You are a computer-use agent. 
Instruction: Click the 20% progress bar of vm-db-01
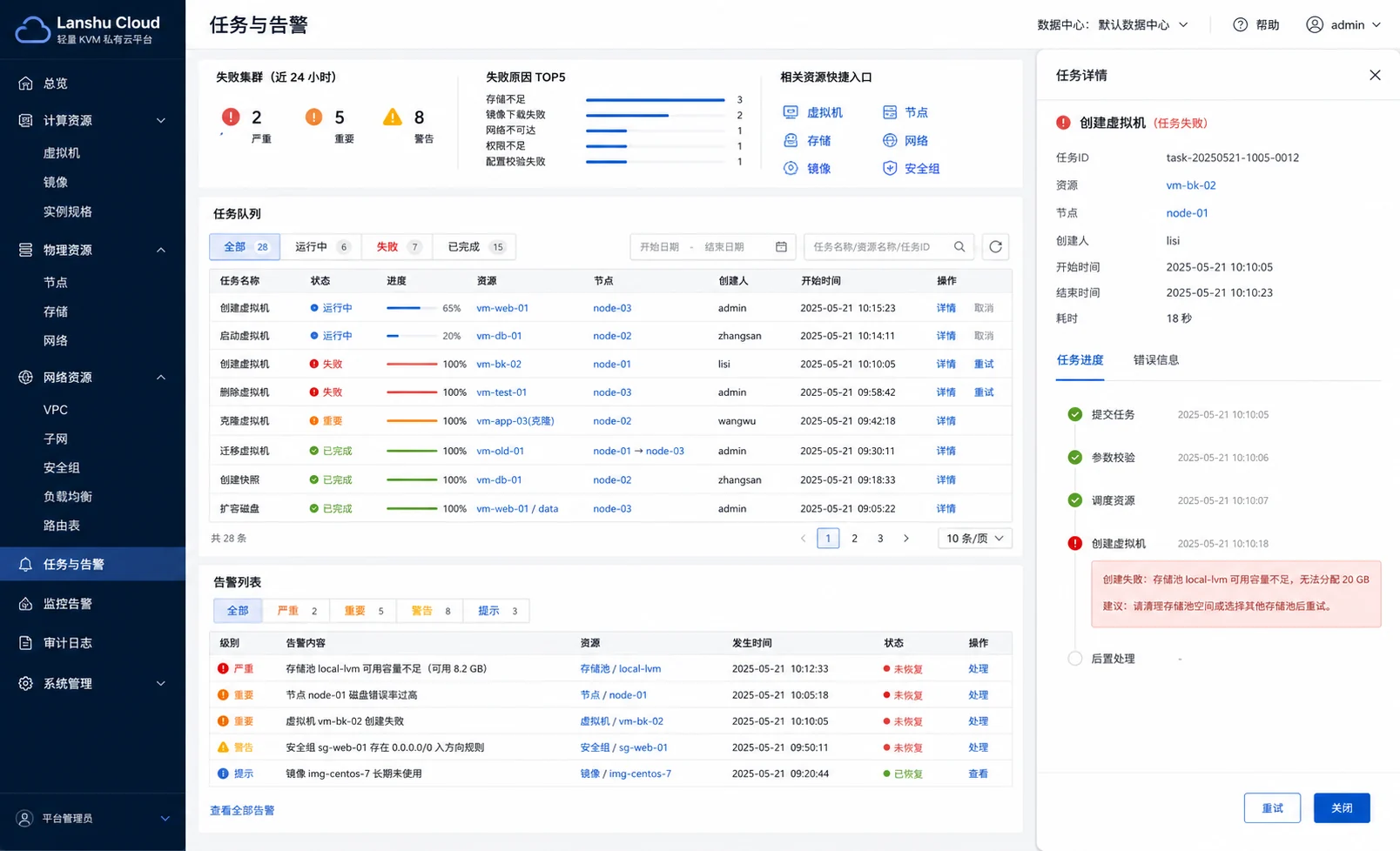(x=412, y=336)
